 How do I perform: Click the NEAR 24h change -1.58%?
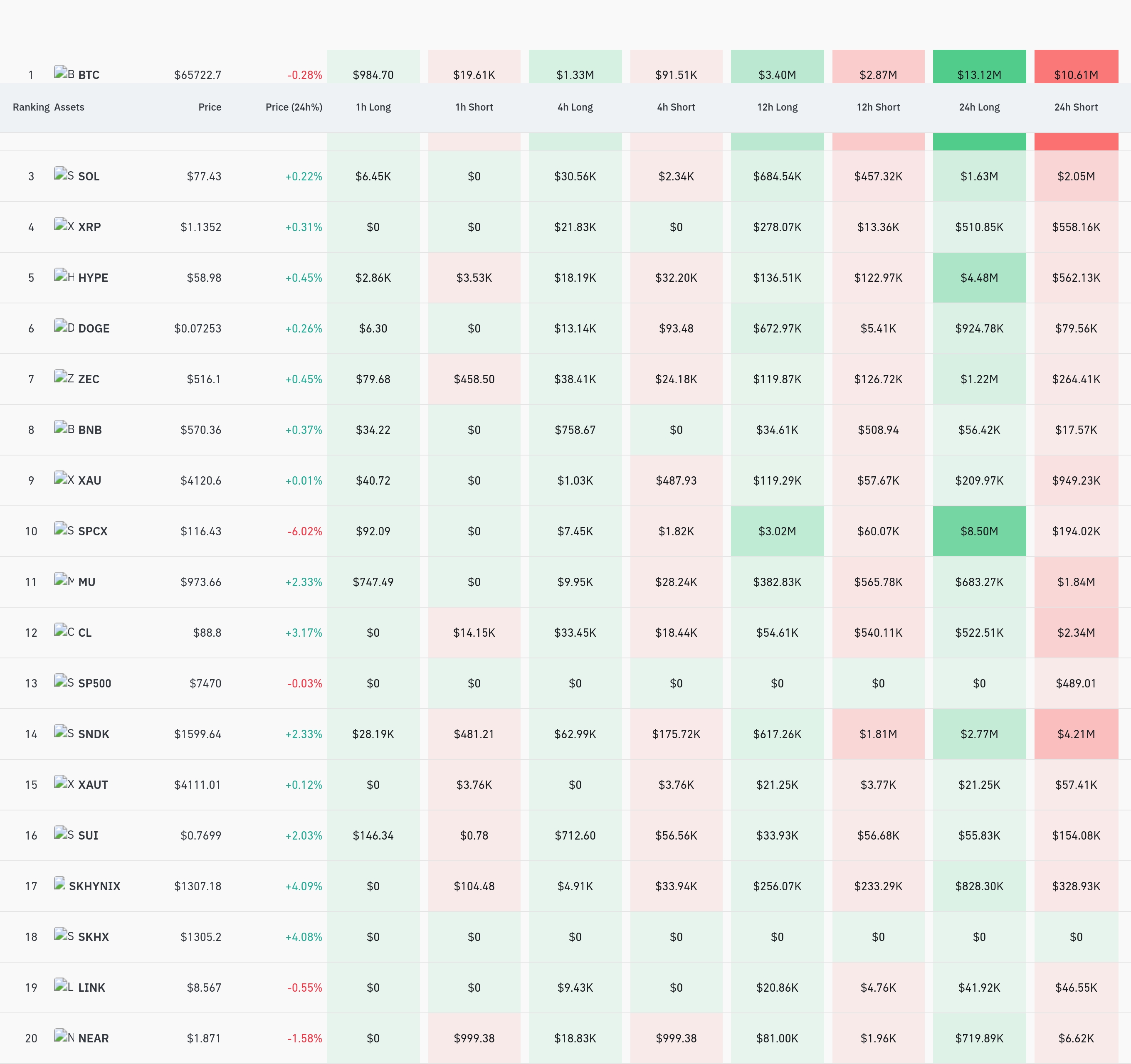[305, 1038]
